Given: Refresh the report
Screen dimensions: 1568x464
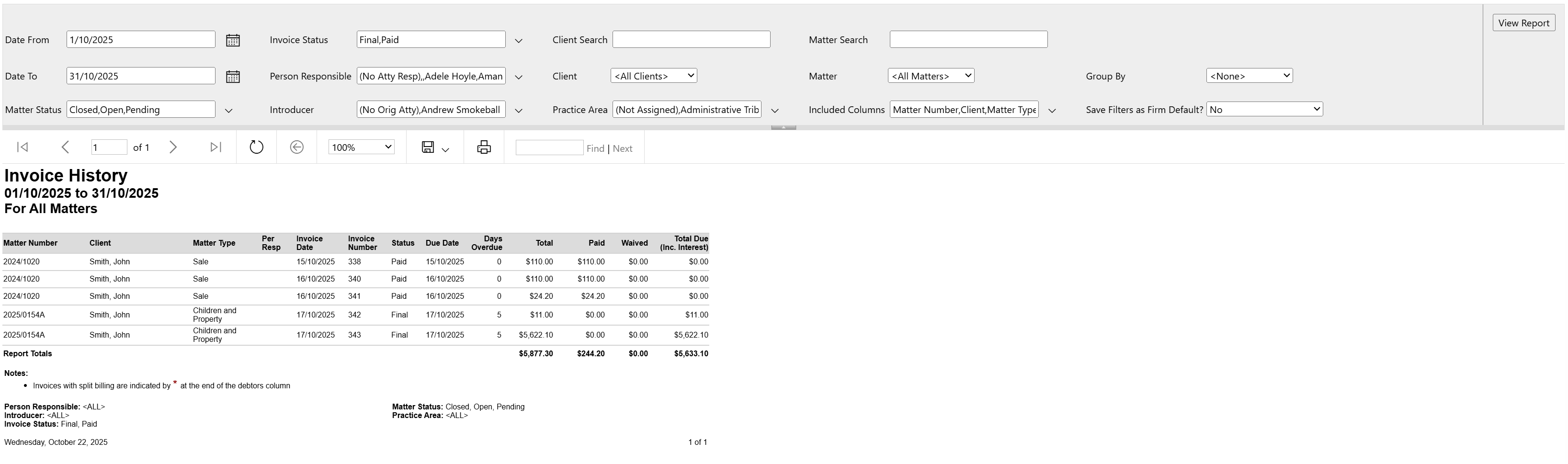Looking at the screenshot, I should tap(256, 147).
